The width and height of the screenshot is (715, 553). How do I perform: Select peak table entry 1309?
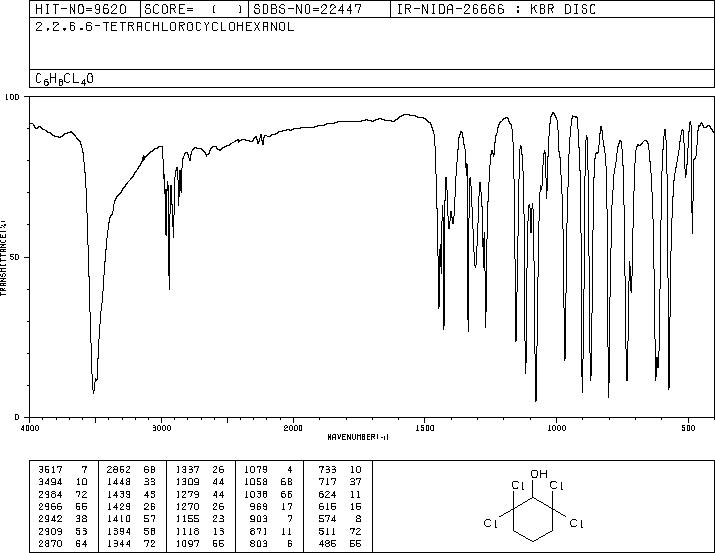tap(187, 481)
